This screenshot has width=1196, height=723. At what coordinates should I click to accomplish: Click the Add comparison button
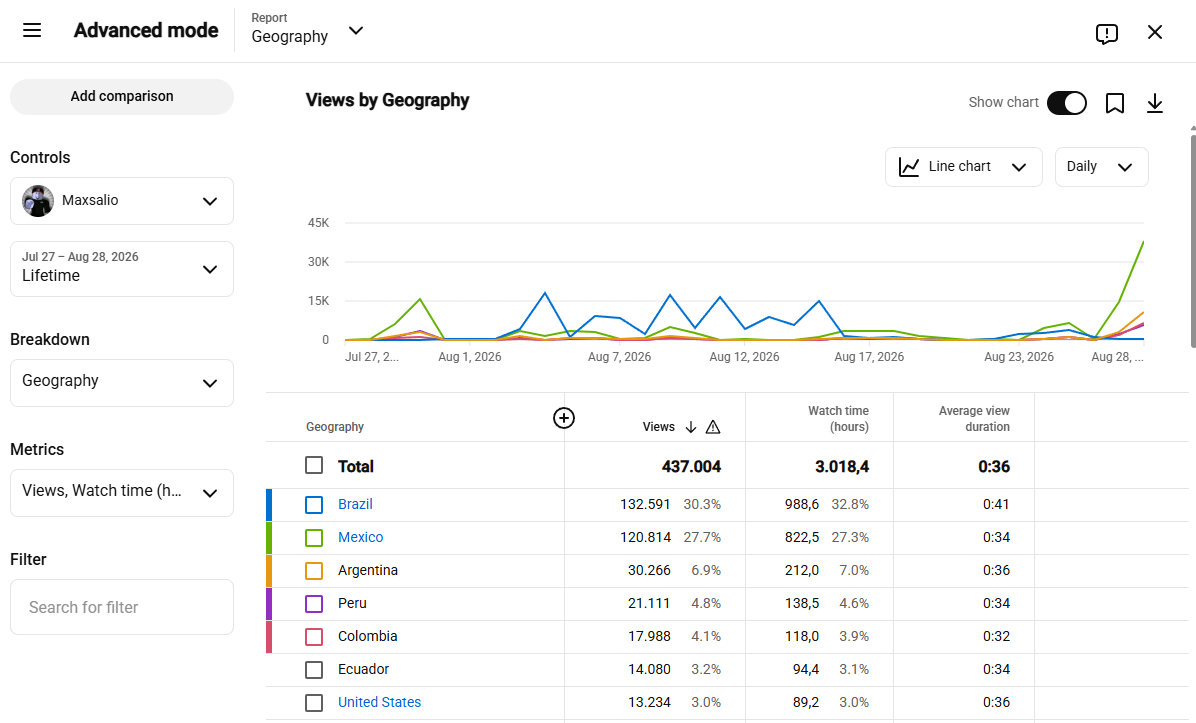click(122, 97)
